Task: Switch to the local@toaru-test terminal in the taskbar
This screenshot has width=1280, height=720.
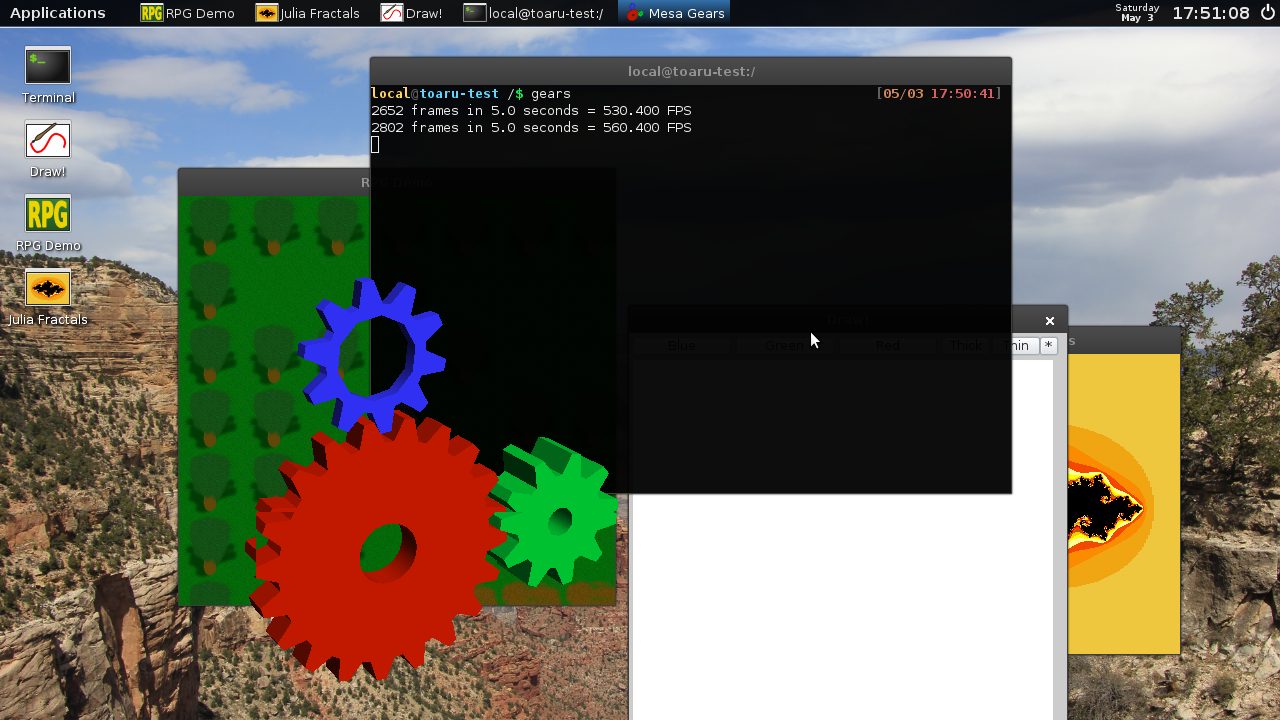Action: tap(533, 13)
